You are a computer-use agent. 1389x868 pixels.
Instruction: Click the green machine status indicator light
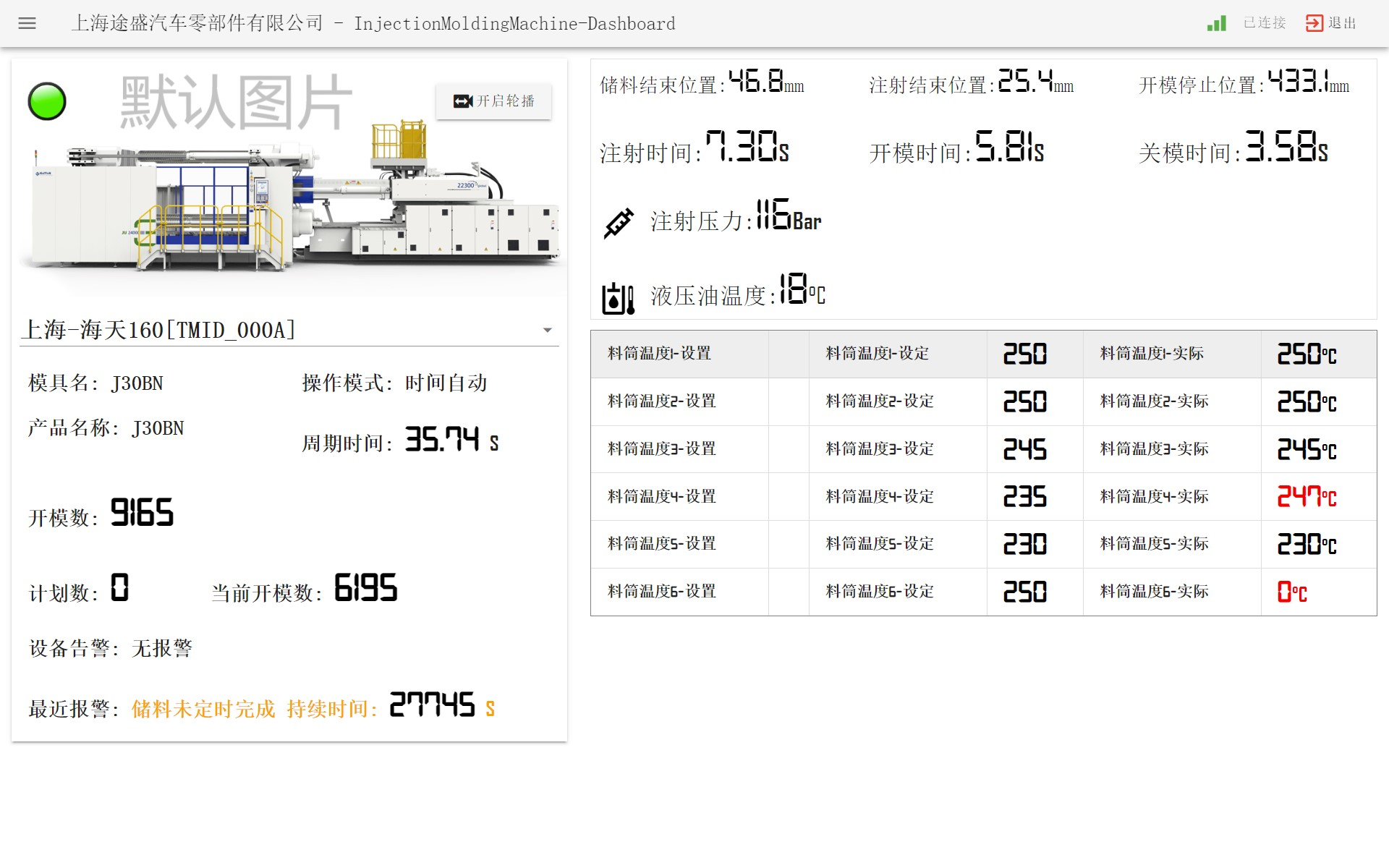click(x=47, y=101)
